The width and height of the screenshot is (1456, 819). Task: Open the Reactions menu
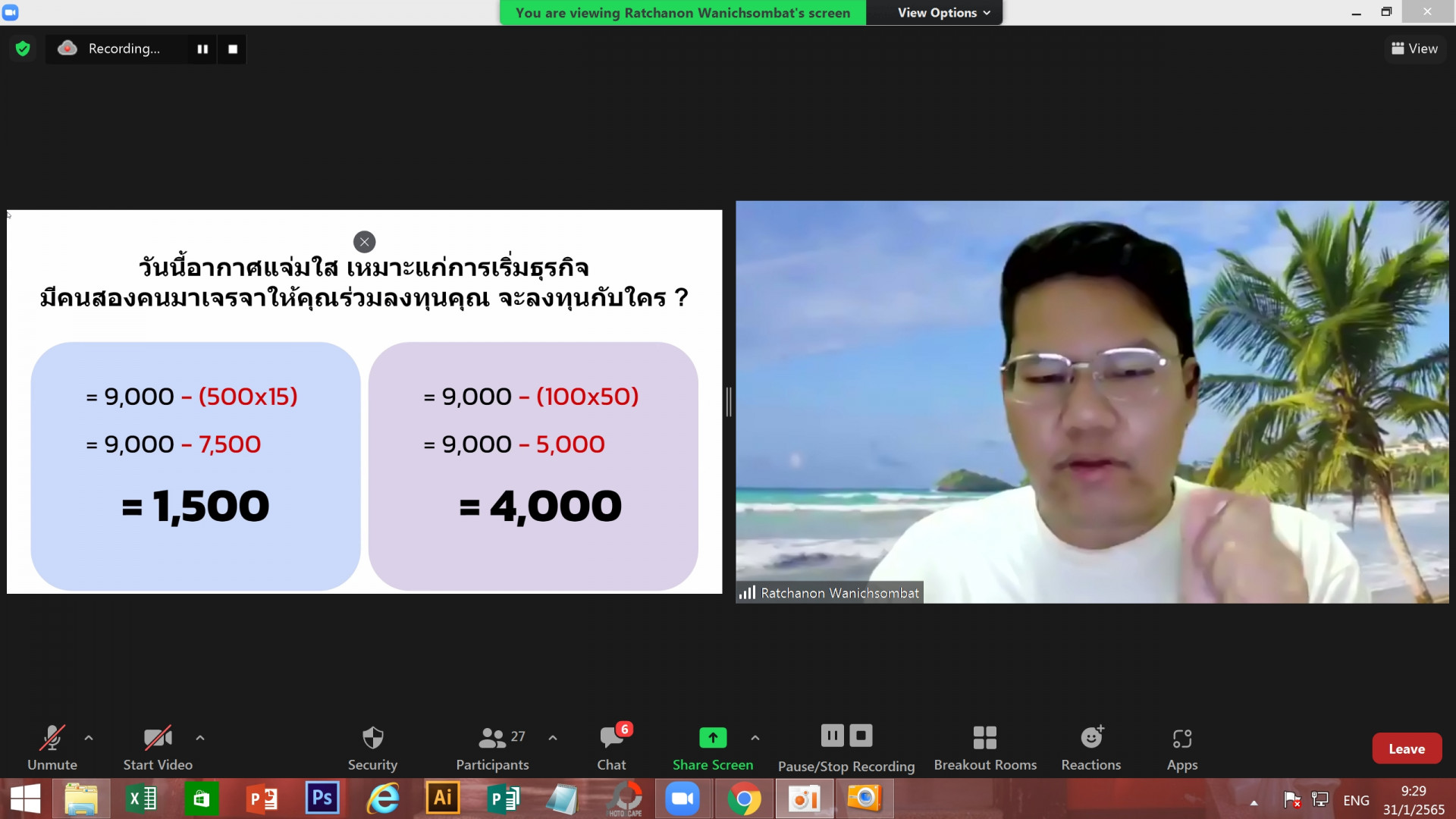[1091, 748]
